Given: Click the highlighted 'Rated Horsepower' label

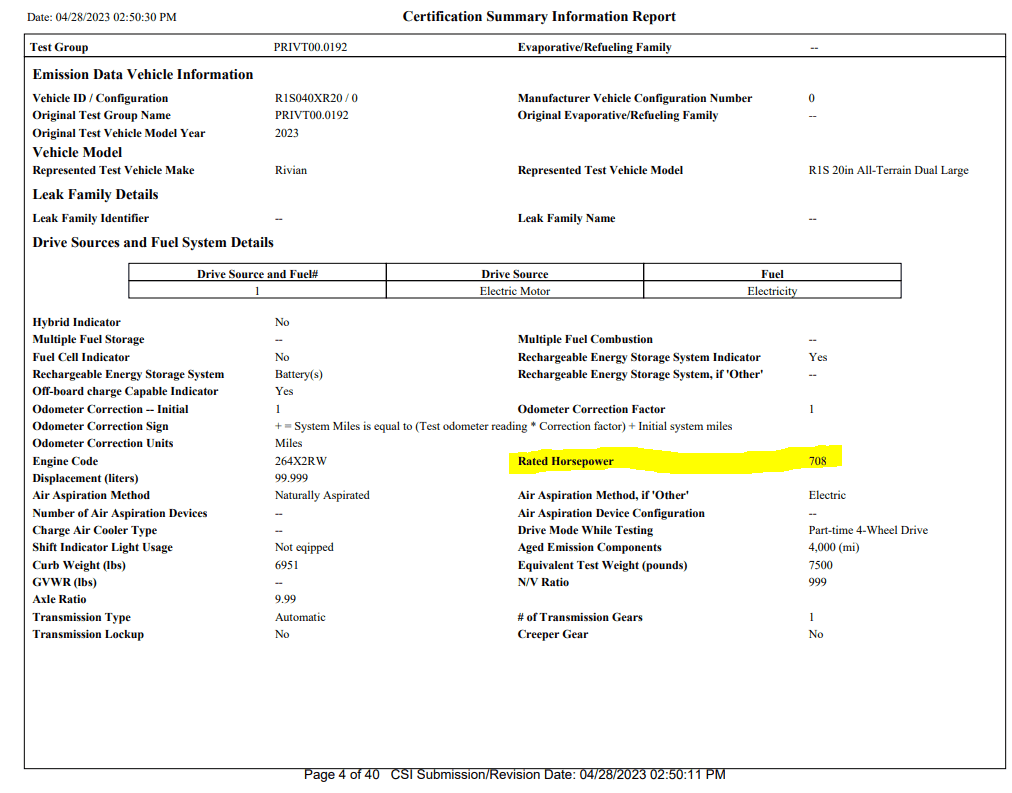Looking at the screenshot, I should pyautogui.click(x=565, y=461).
